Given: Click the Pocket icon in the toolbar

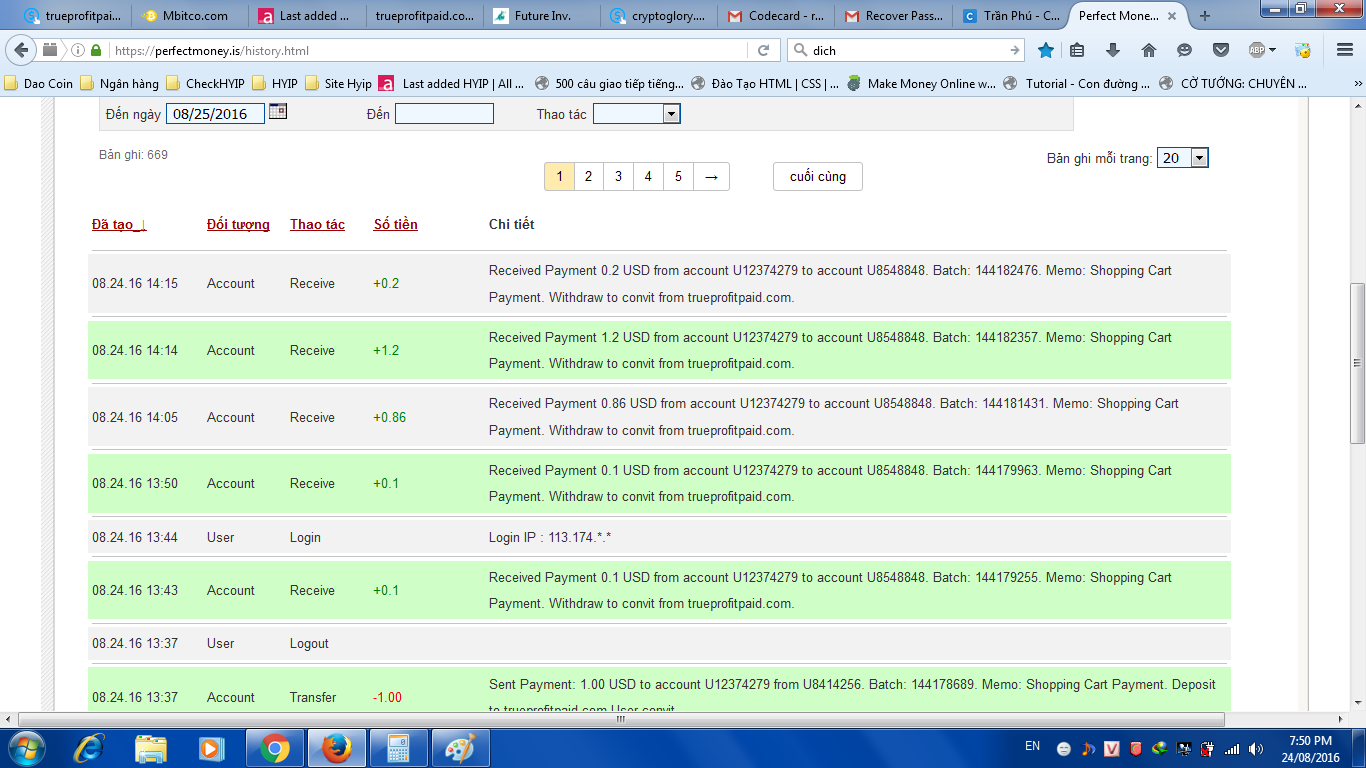Looking at the screenshot, I should coord(1221,50).
